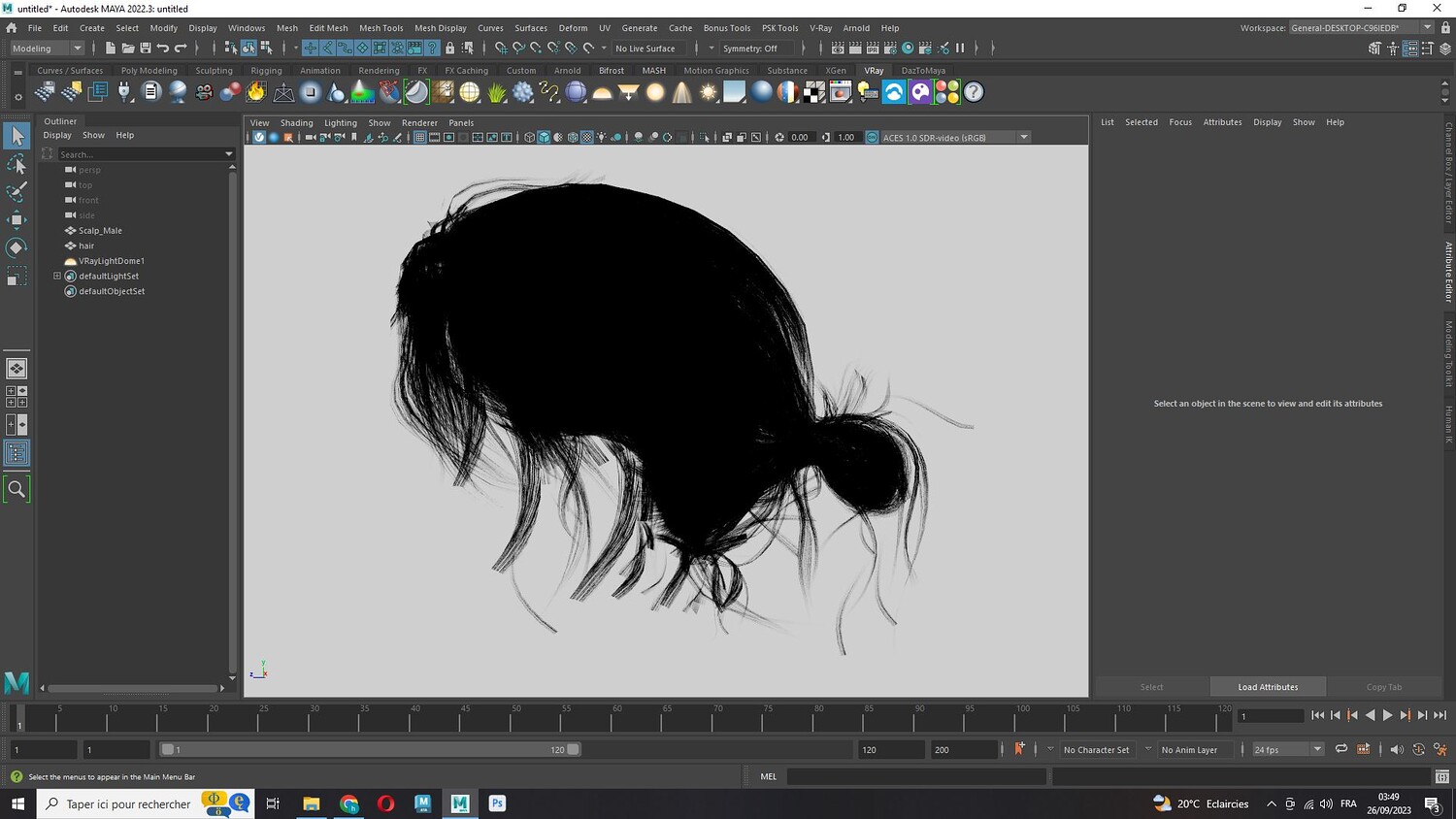Open the Mesh Tools menu
Viewport: 1456px width, 819px height.
(x=381, y=28)
